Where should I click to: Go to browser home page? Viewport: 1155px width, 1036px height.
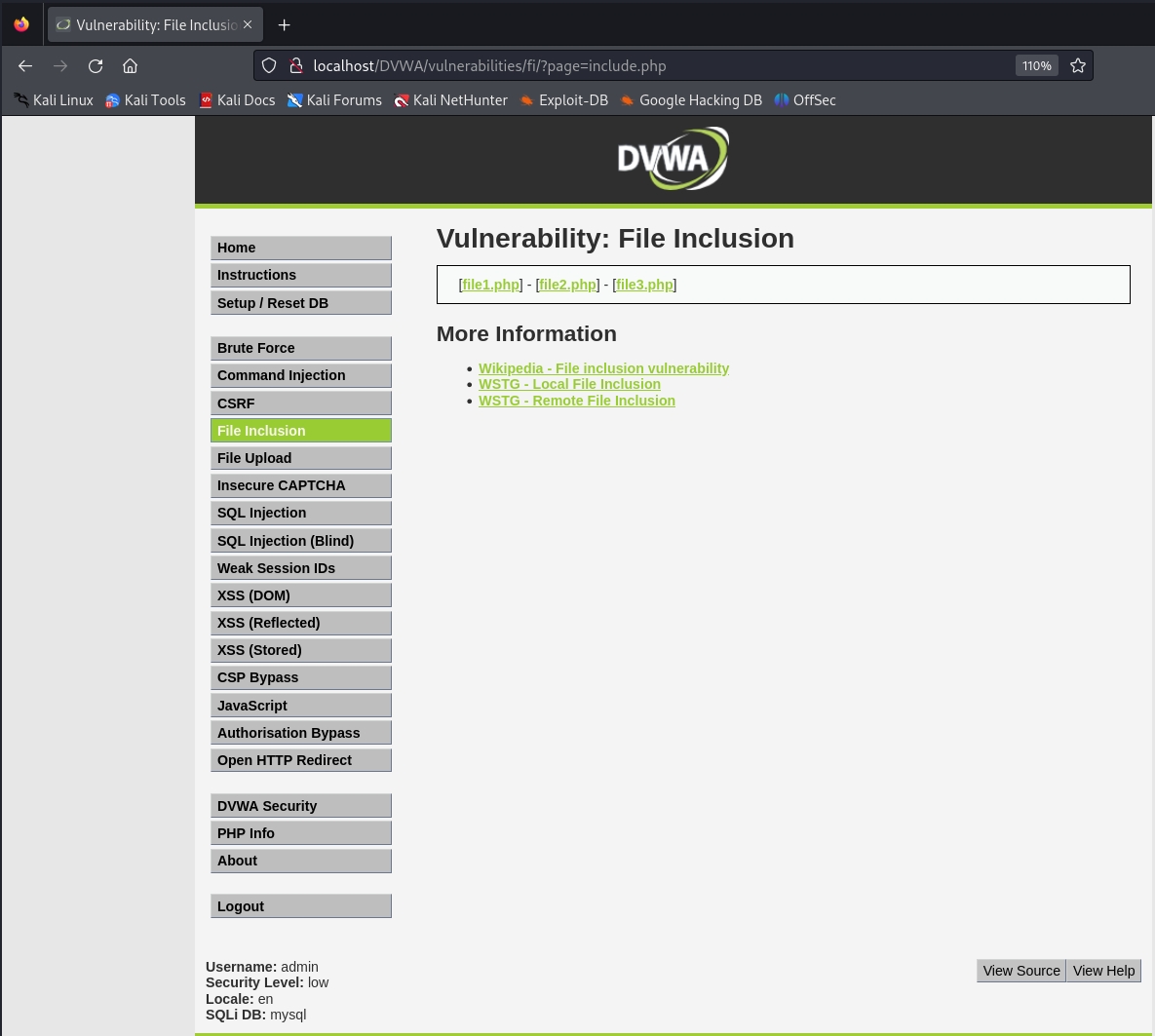[x=130, y=65]
